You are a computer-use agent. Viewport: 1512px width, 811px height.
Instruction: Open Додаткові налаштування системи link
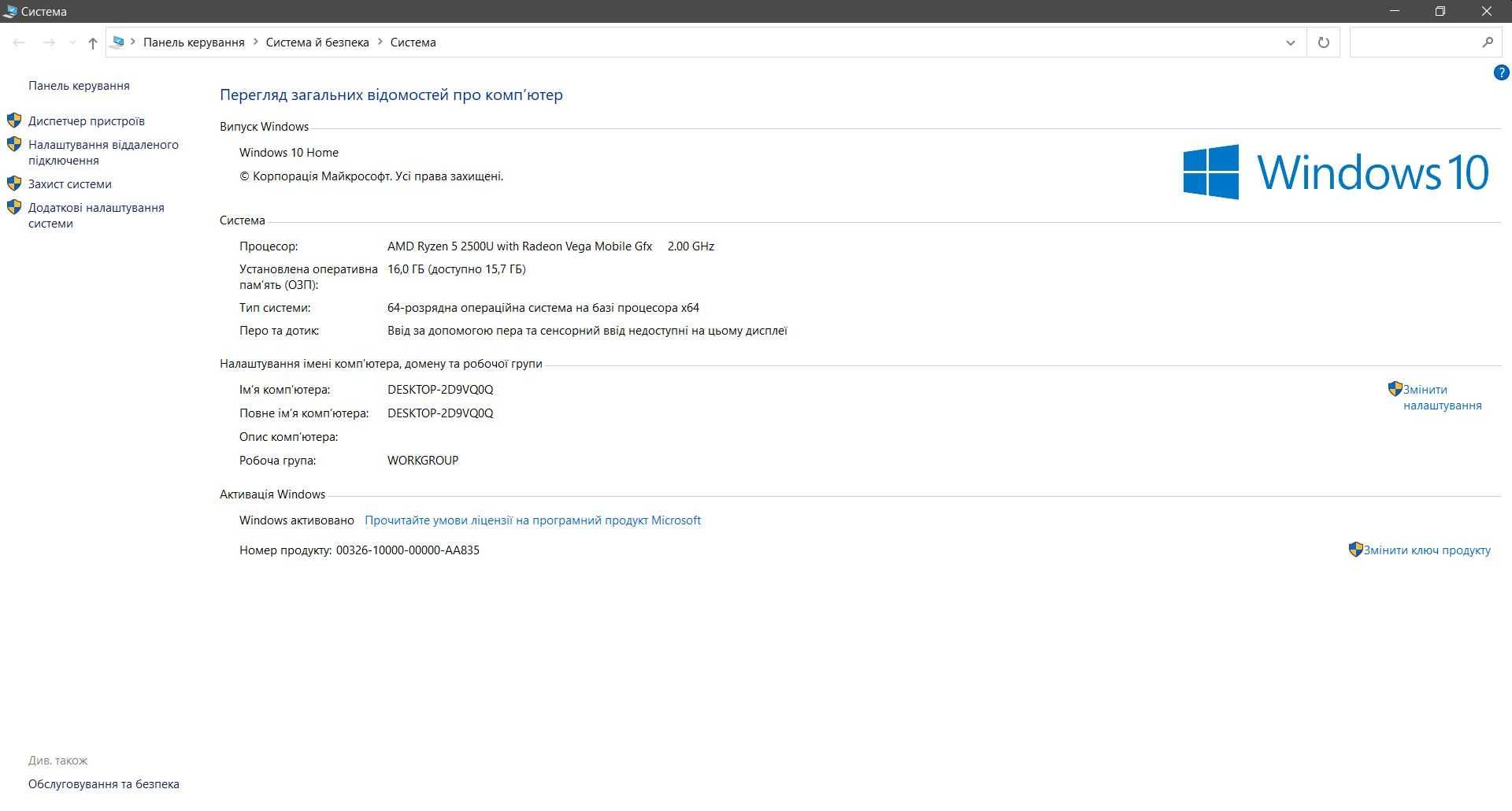point(96,216)
